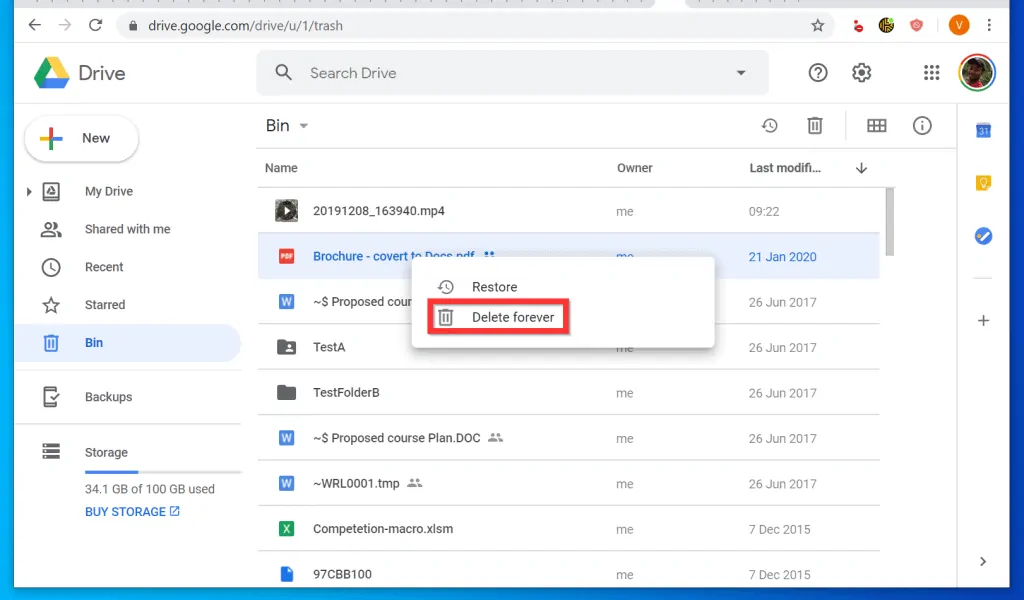Open Google Keep from side panel
The image size is (1024, 600).
[983, 183]
